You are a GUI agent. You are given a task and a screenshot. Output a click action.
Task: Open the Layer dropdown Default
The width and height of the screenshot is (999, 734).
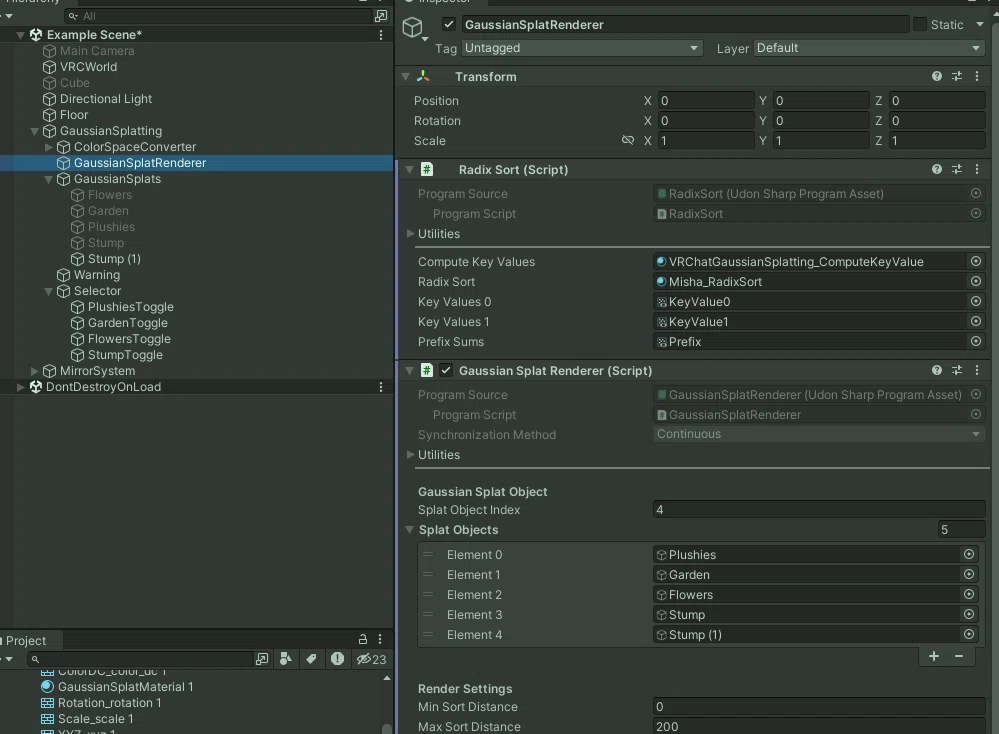point(869,48)
